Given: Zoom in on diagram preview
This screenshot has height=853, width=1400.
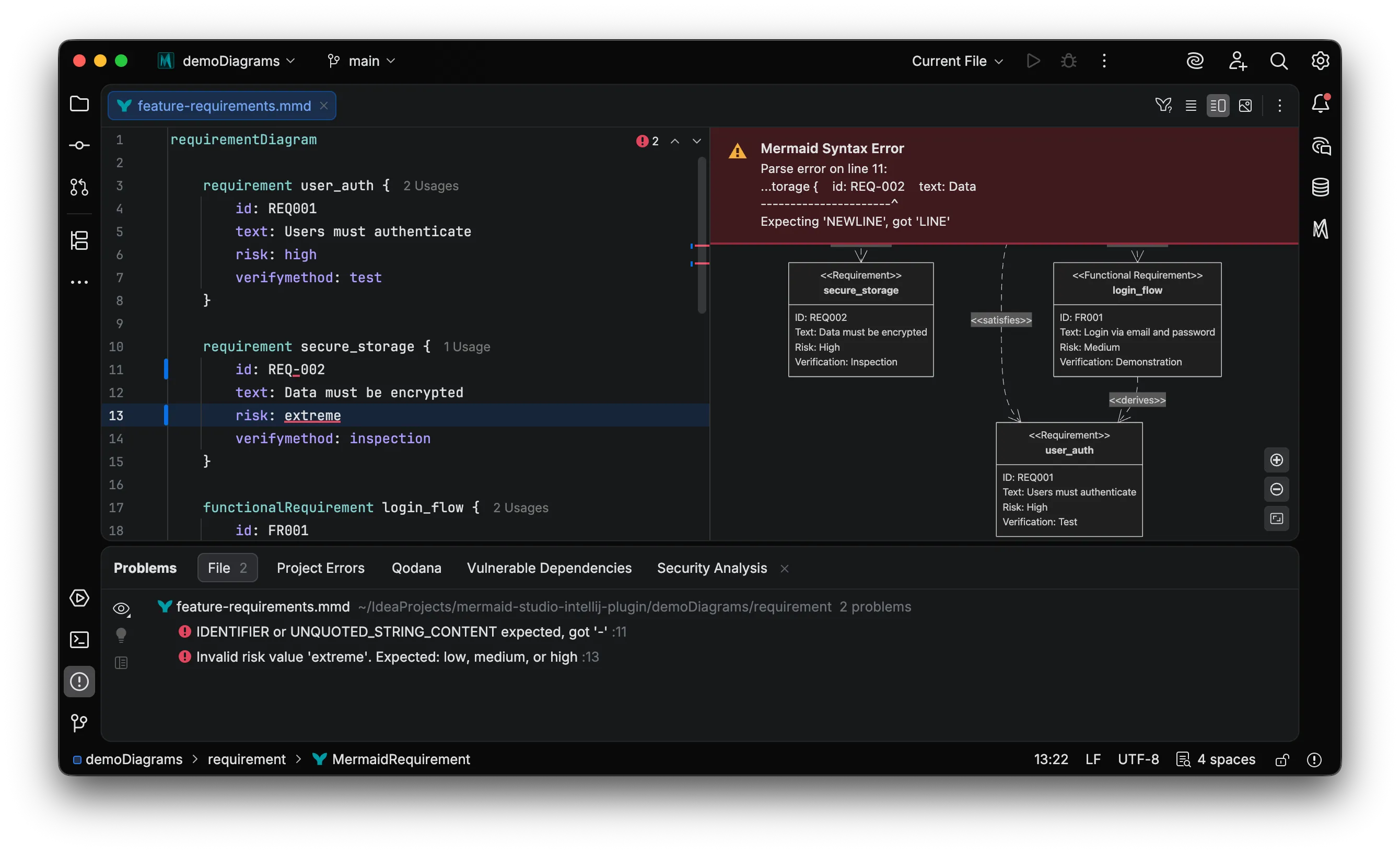Looking at the screenshot, I should click(1276, 460).
